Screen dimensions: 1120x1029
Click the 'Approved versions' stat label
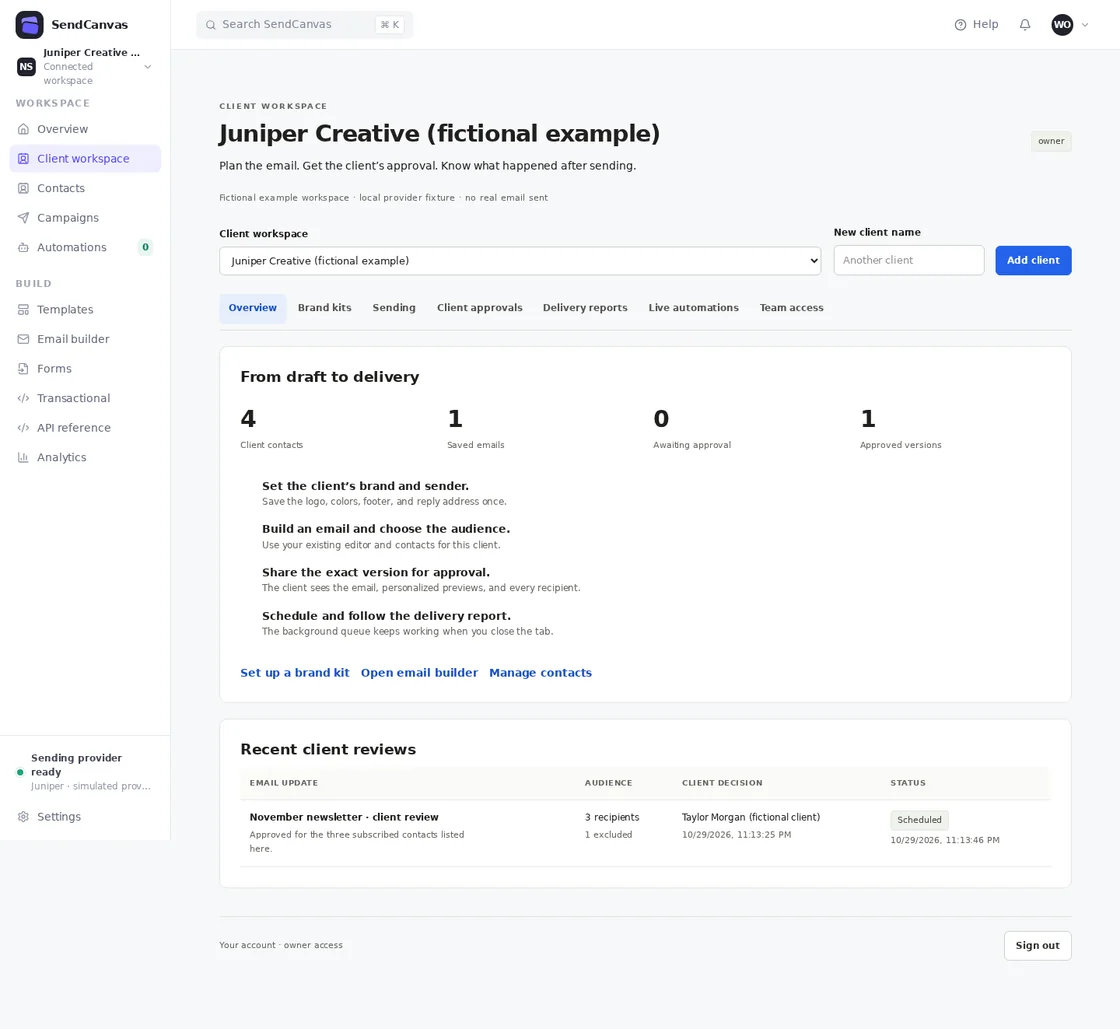coord(901,445)
